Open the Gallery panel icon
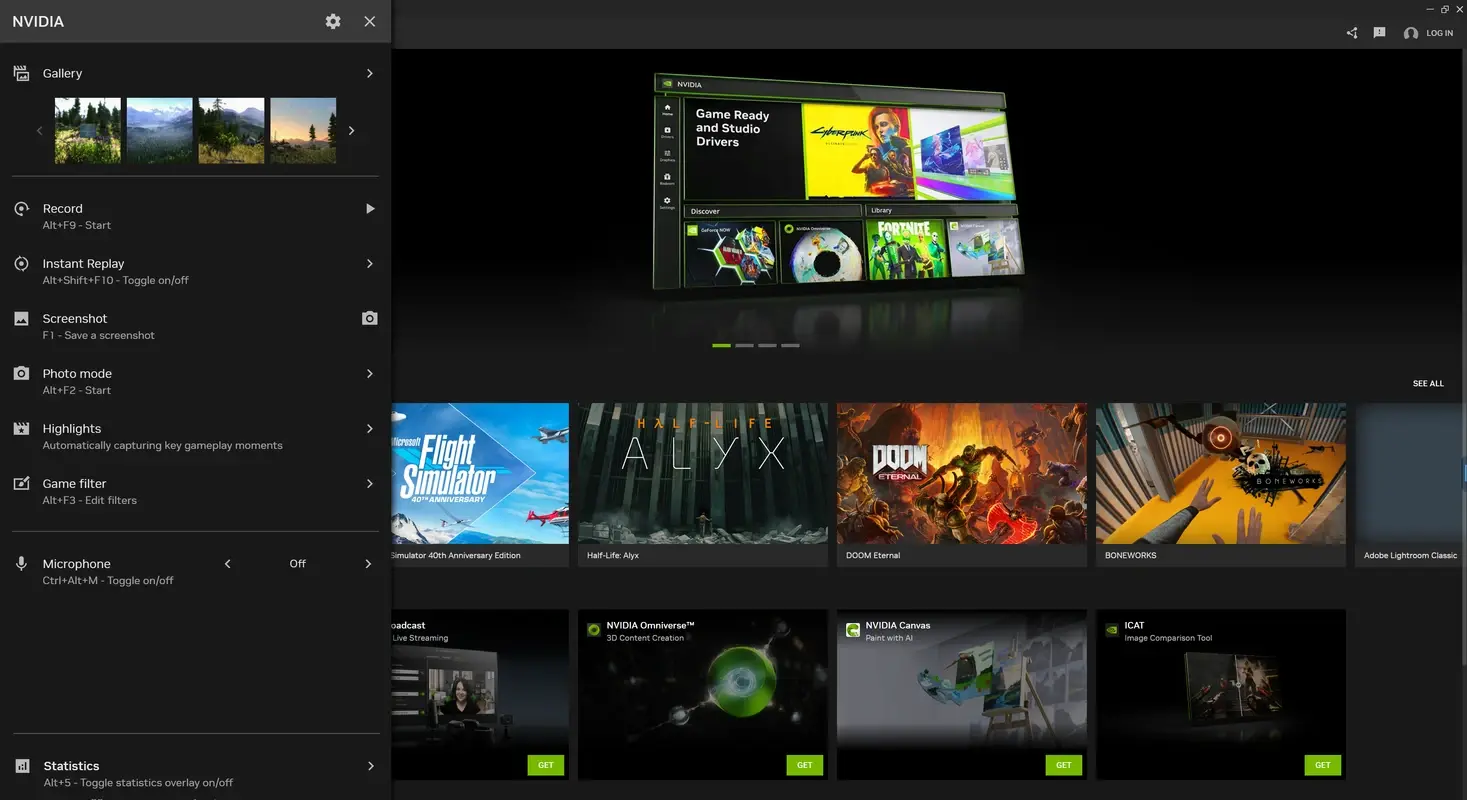 click(21, 72)
